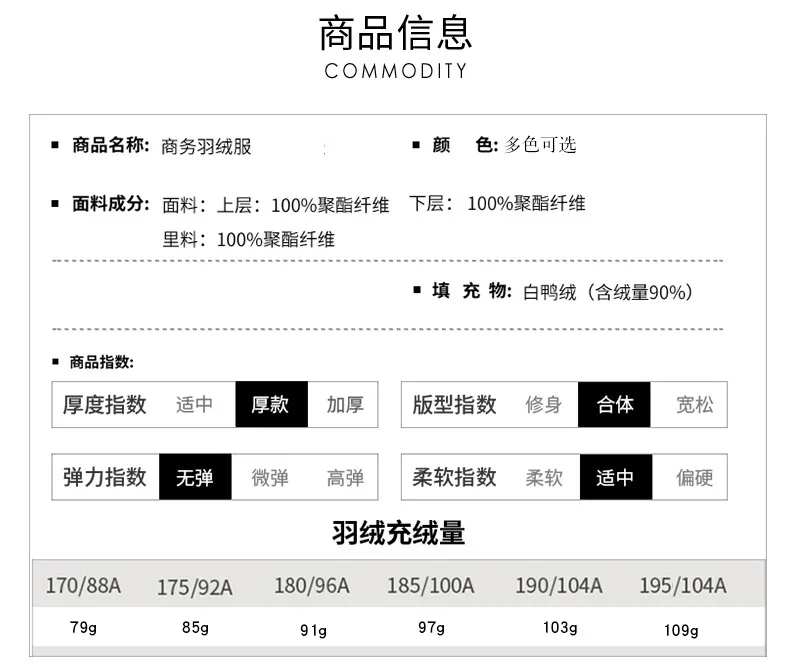Click the 弹力指数 label
Image resolution: width=790 pixels, height=670 pixels.
(105, 477)
